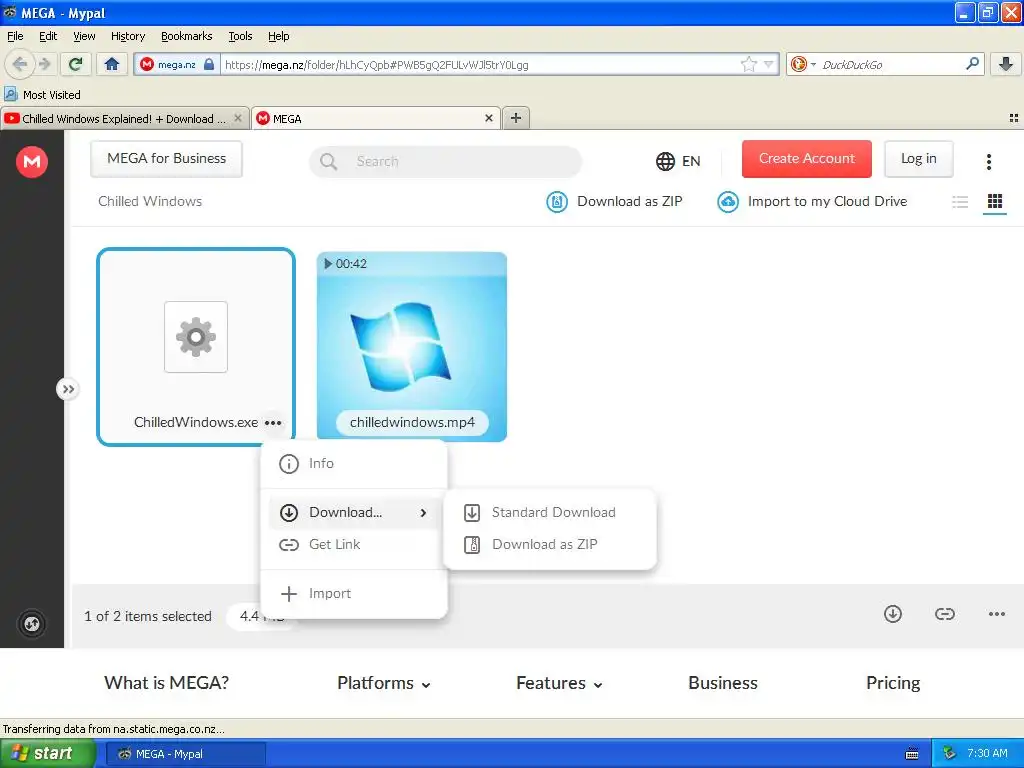Select the ChilledWindows.exe gear thumbnail
1024x768 pixels.
(x=196, y=337)
